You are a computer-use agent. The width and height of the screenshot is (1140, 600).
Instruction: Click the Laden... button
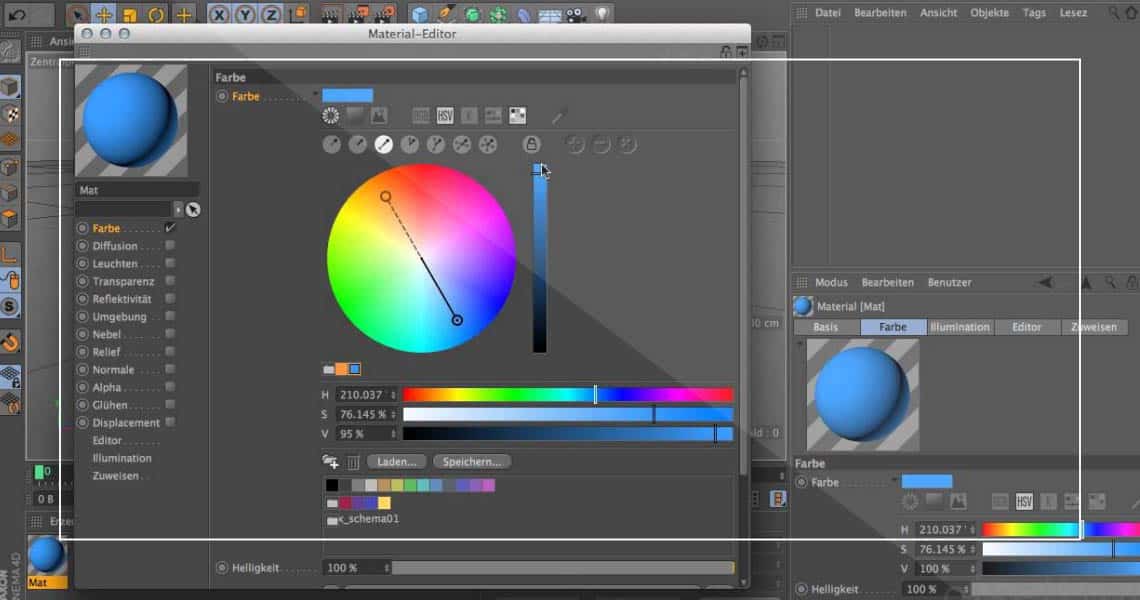click(397, 462)
